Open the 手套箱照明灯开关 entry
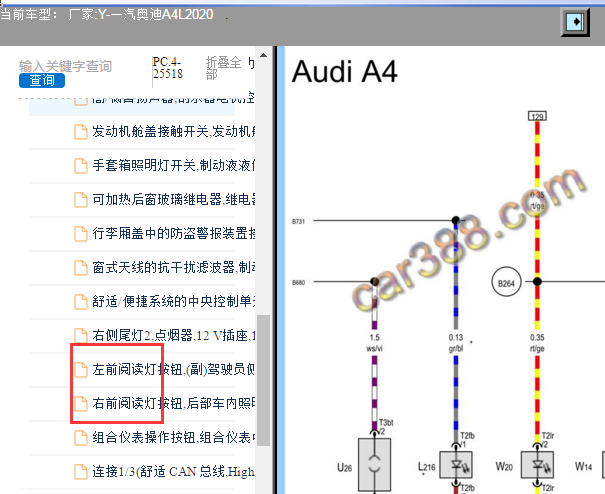605x494 pixels. pyautogui.click(x=174, y=166)
